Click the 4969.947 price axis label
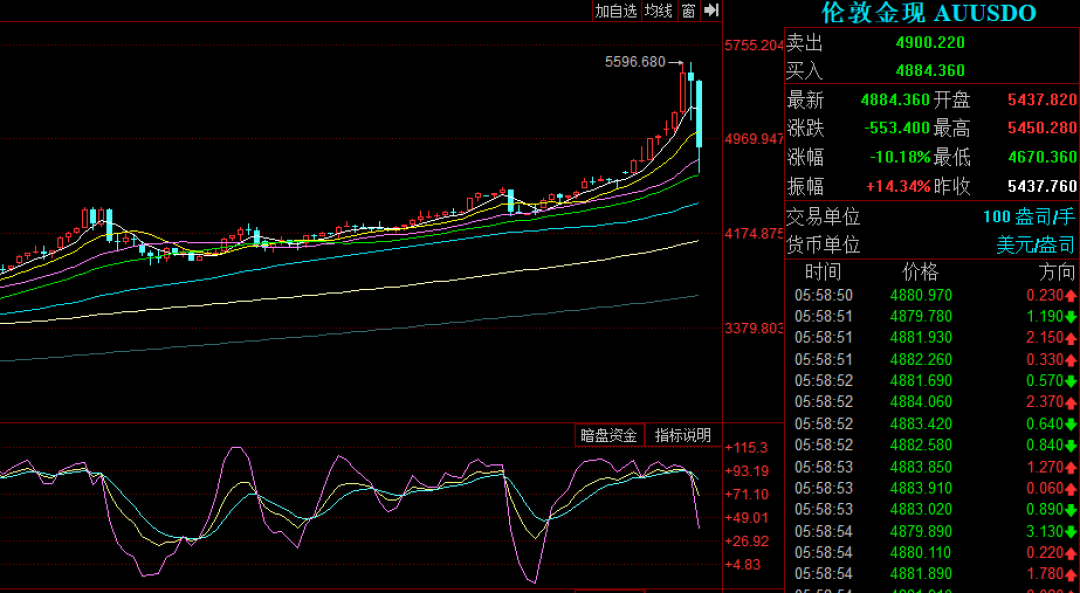 (754, 139)
